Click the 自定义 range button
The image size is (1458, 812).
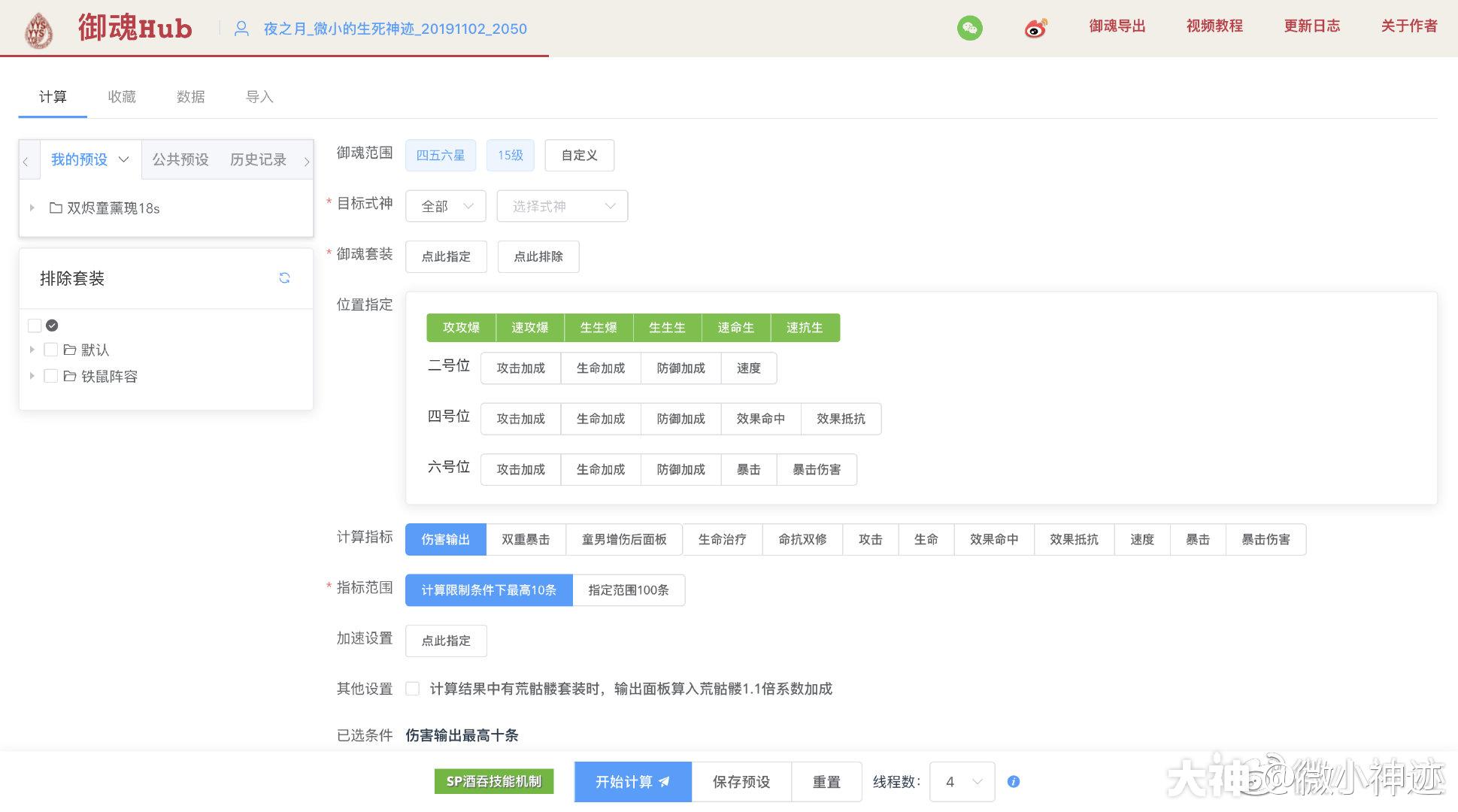pos(580,155)
